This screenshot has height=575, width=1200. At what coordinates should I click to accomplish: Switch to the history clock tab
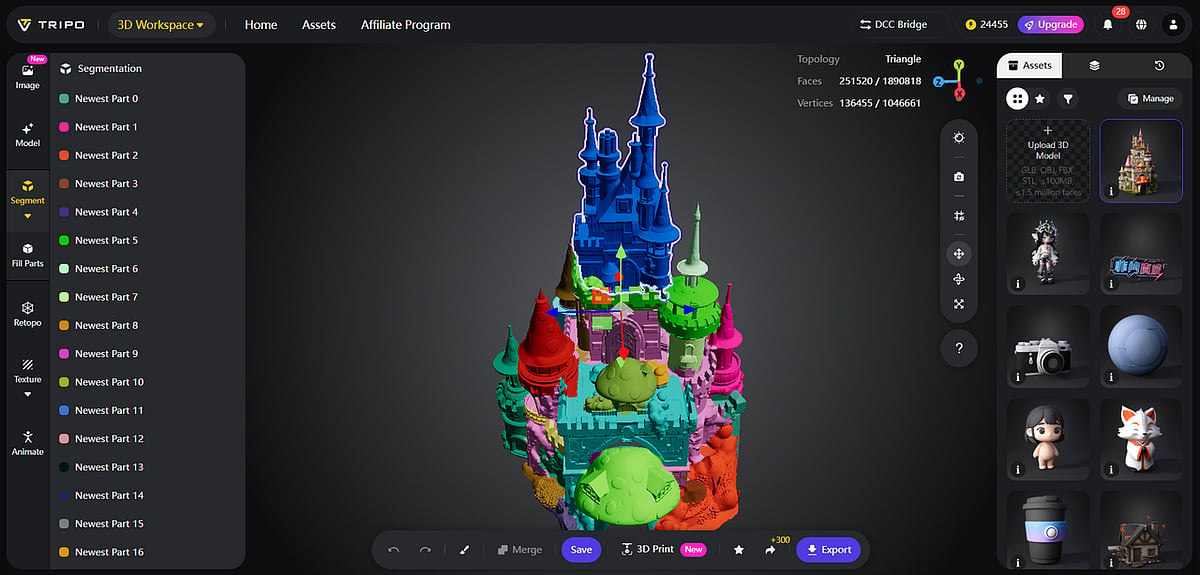click(1159, 65)
